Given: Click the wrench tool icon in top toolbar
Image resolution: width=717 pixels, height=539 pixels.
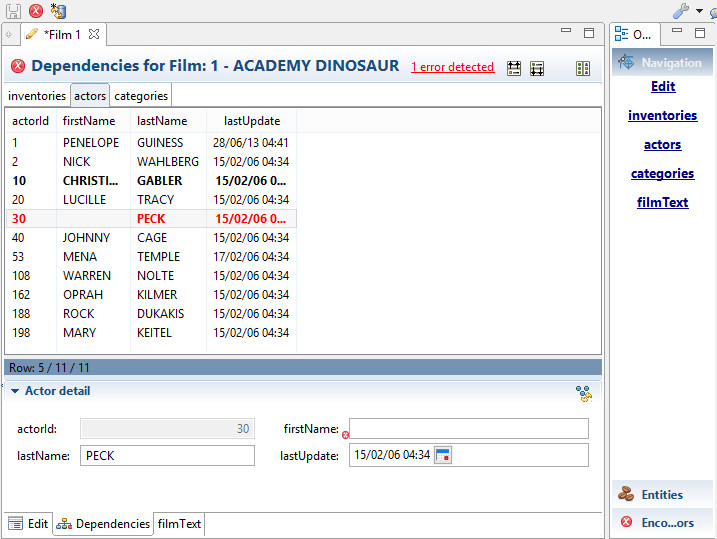Looking at the screenshot, I should tap(682, 11).
